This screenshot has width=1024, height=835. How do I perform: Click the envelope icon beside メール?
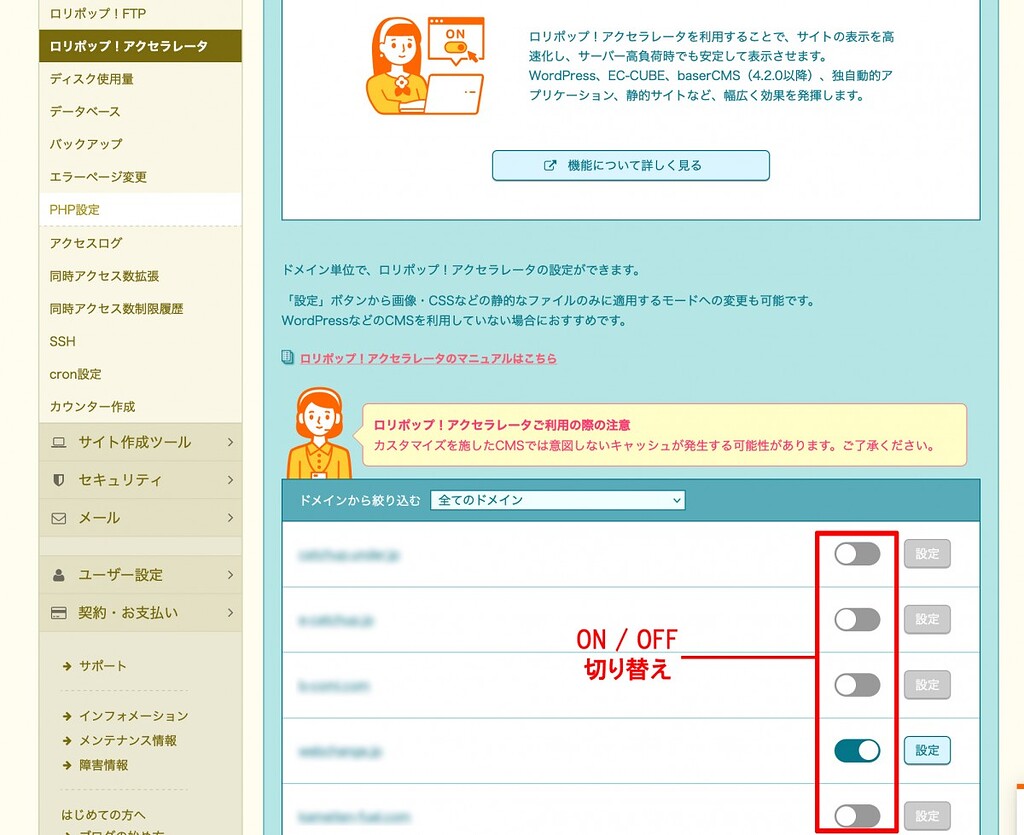coord(58,518)
